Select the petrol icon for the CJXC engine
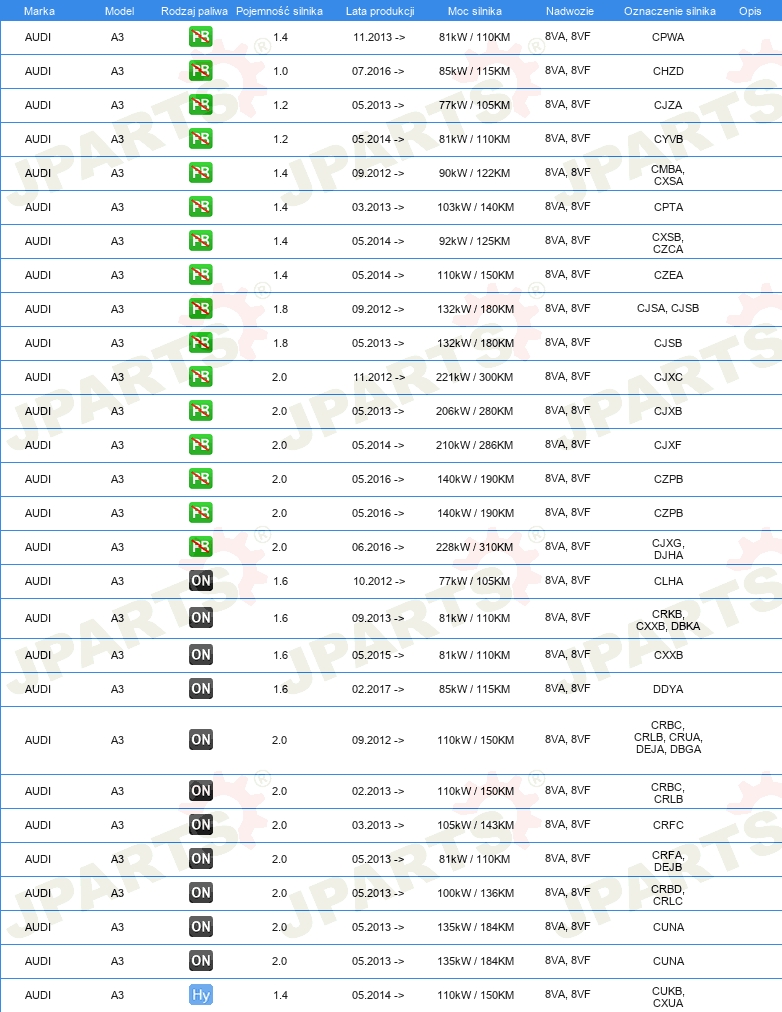782x1012 pixels. click(x=201, y=376)
